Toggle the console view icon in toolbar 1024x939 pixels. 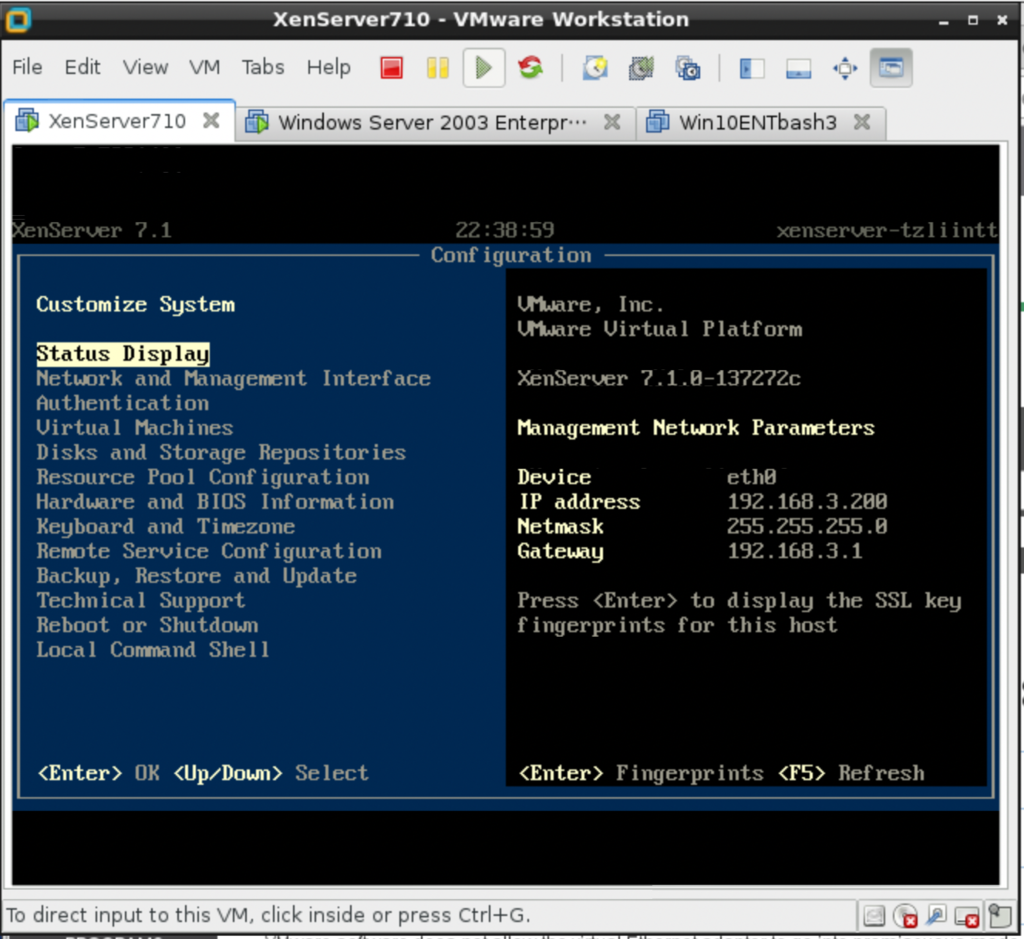(891, 67)
